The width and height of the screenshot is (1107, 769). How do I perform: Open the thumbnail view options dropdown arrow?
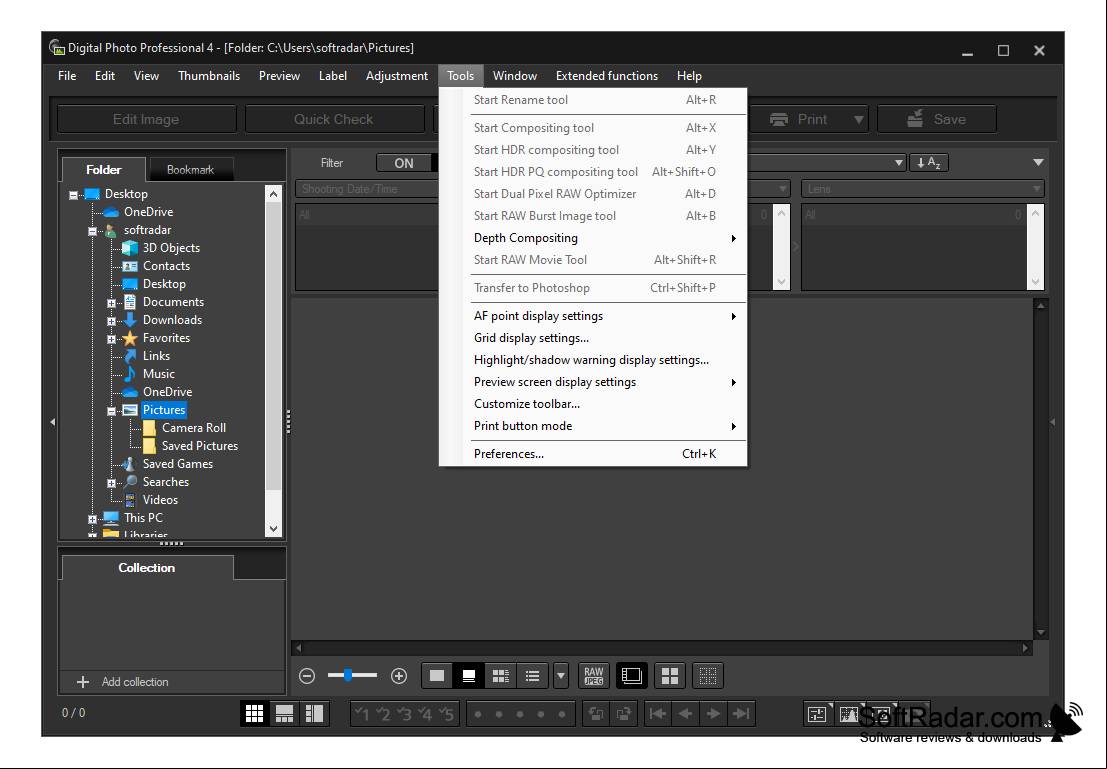tap(561, 676)
